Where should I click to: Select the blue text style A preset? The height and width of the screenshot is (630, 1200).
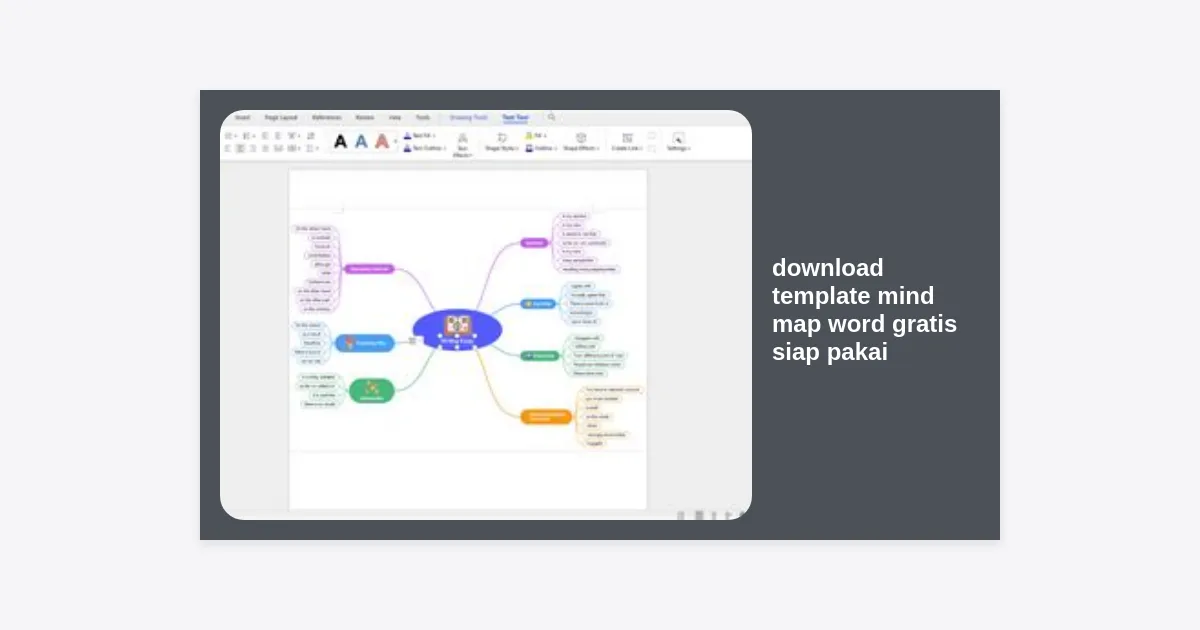pos(361,142)
